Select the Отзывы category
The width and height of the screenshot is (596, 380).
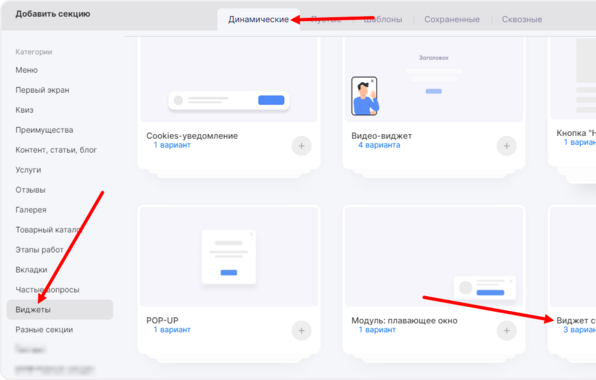pyautogui.click(x=30, y=190)
